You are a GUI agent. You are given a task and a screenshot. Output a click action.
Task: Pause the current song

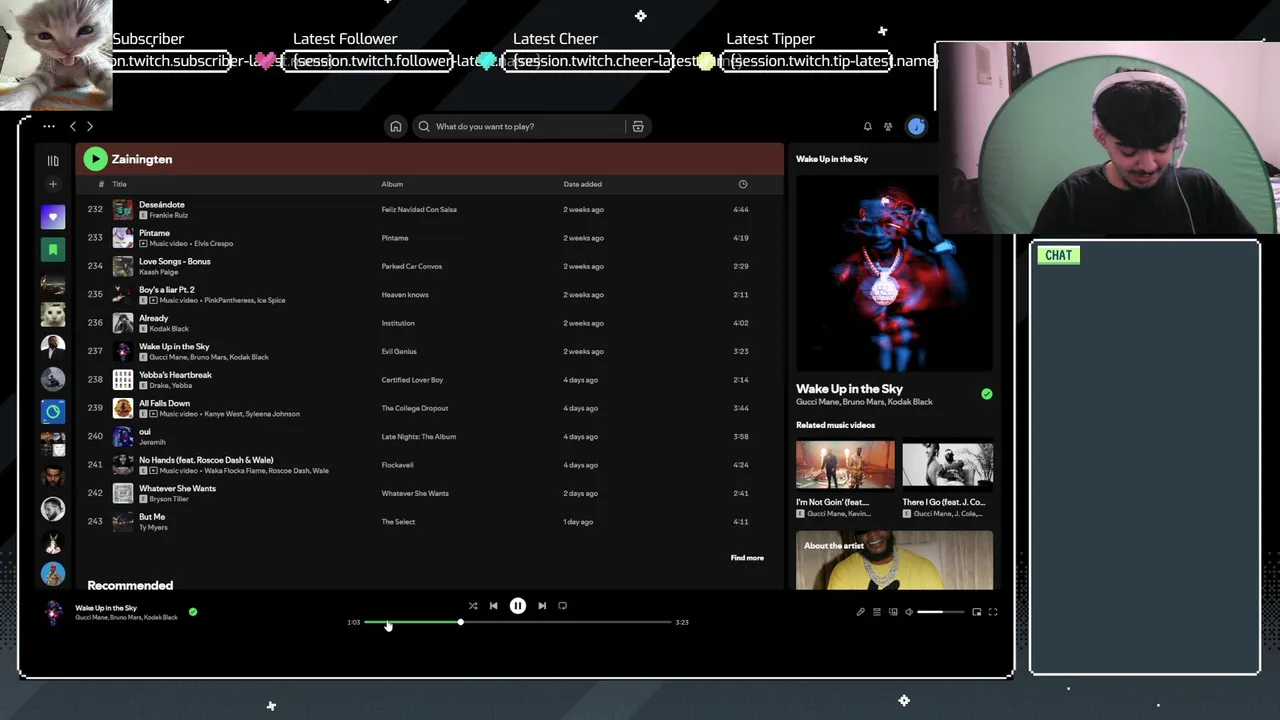(518, 605)
